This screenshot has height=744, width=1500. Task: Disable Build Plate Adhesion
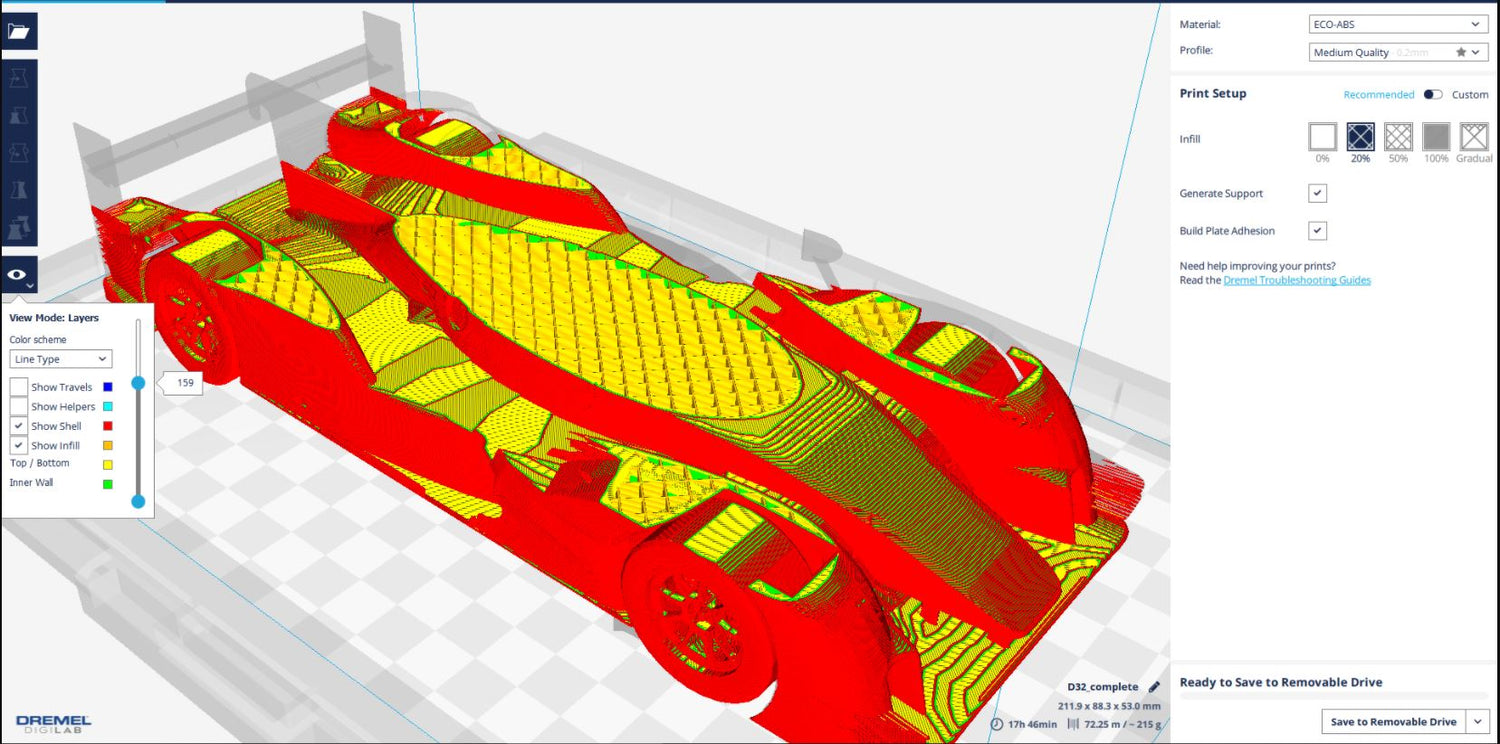[1317, 230]
